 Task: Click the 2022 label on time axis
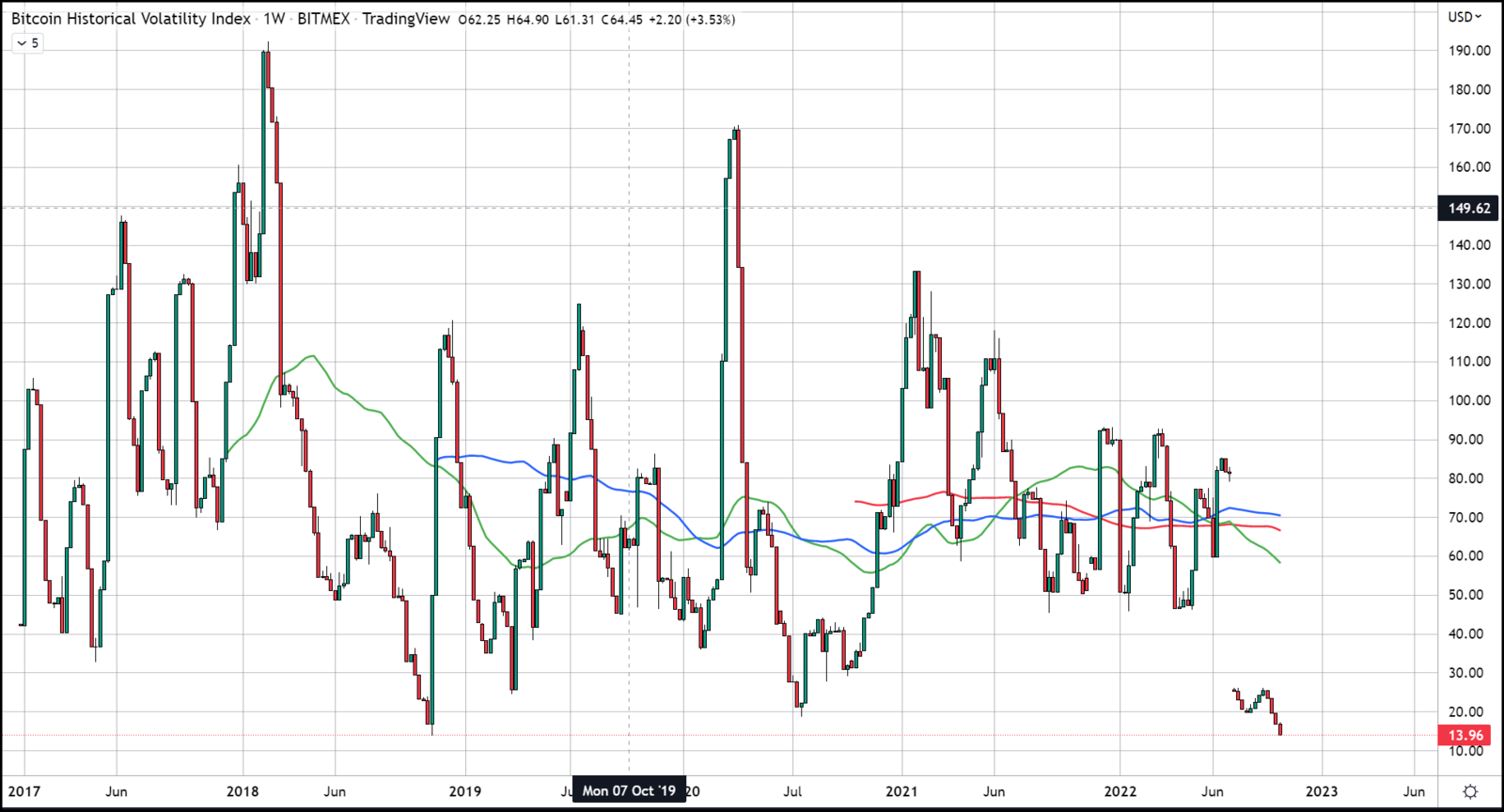1120,791
